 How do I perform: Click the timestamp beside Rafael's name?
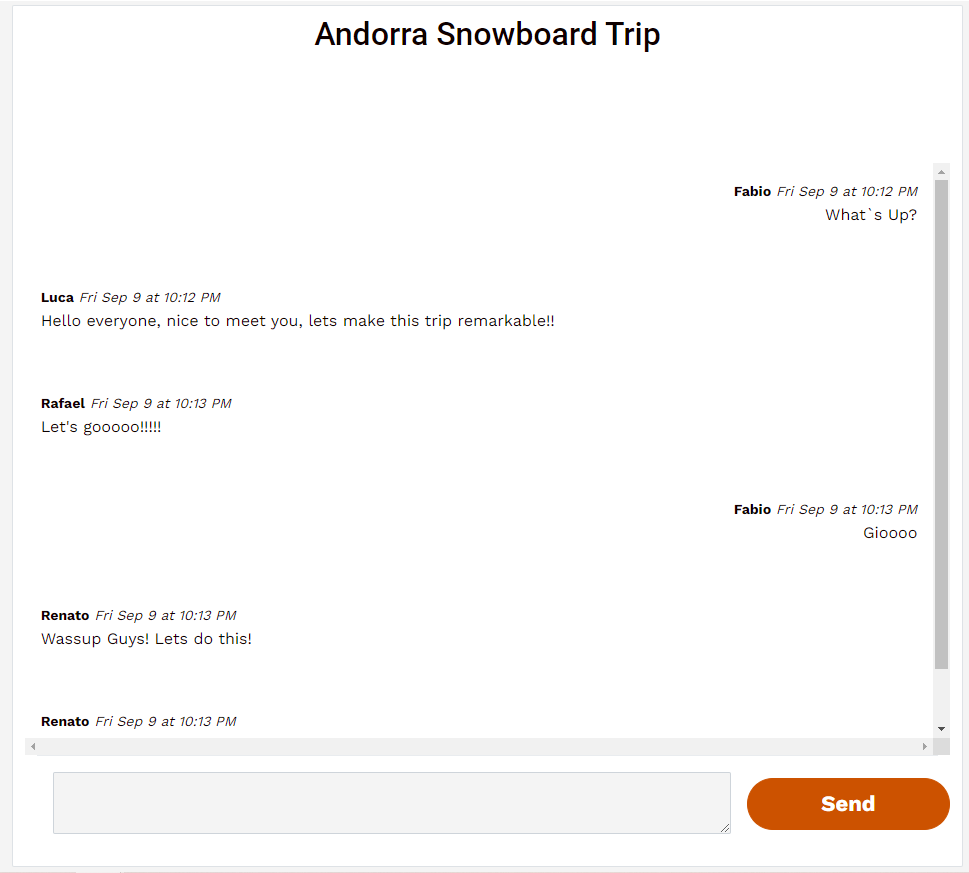[161, 403]
